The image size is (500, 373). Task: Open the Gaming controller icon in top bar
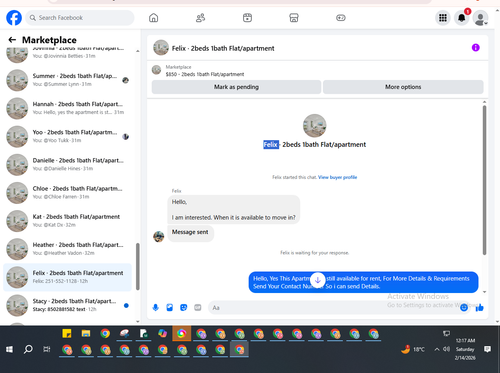coord(341,18)
